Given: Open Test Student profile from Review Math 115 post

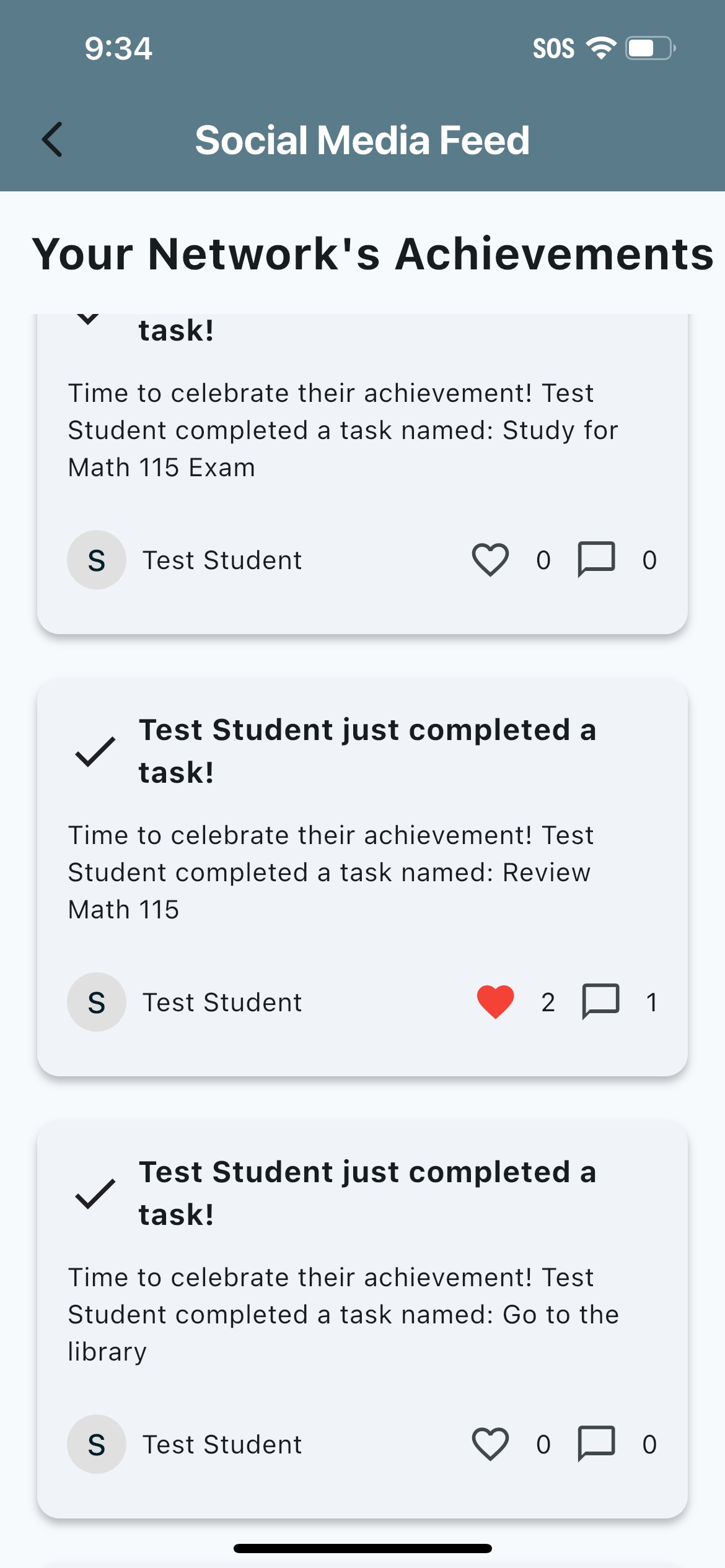Looking at the screenshot, I should (x=222, y=1003).
